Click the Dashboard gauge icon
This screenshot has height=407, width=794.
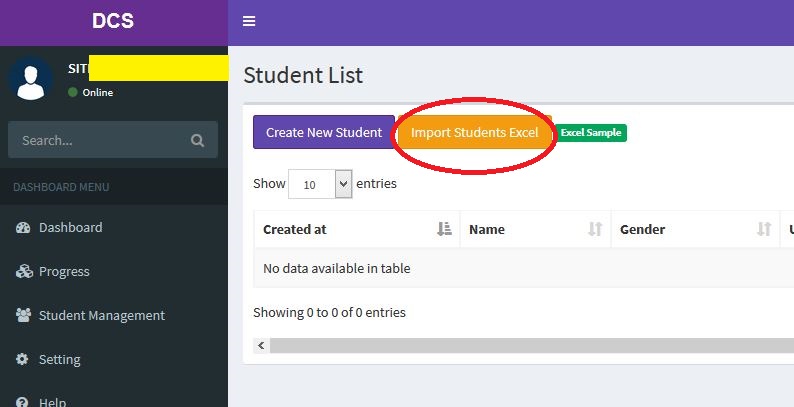(x=23, y=228)
